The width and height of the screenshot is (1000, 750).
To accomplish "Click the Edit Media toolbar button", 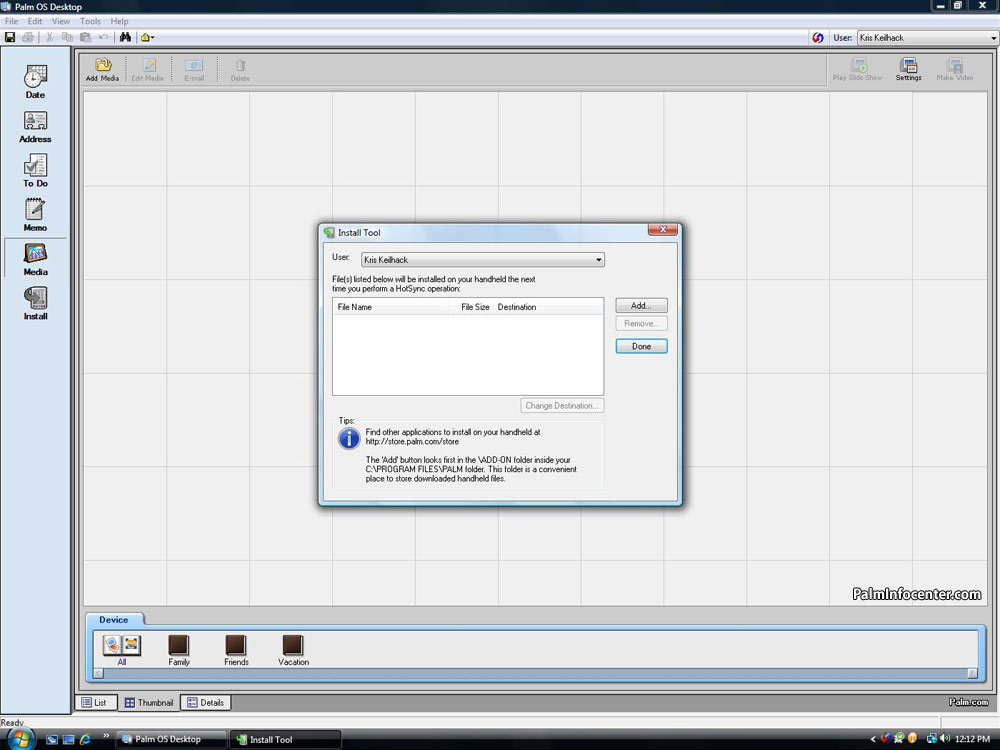I will point(148,70).
